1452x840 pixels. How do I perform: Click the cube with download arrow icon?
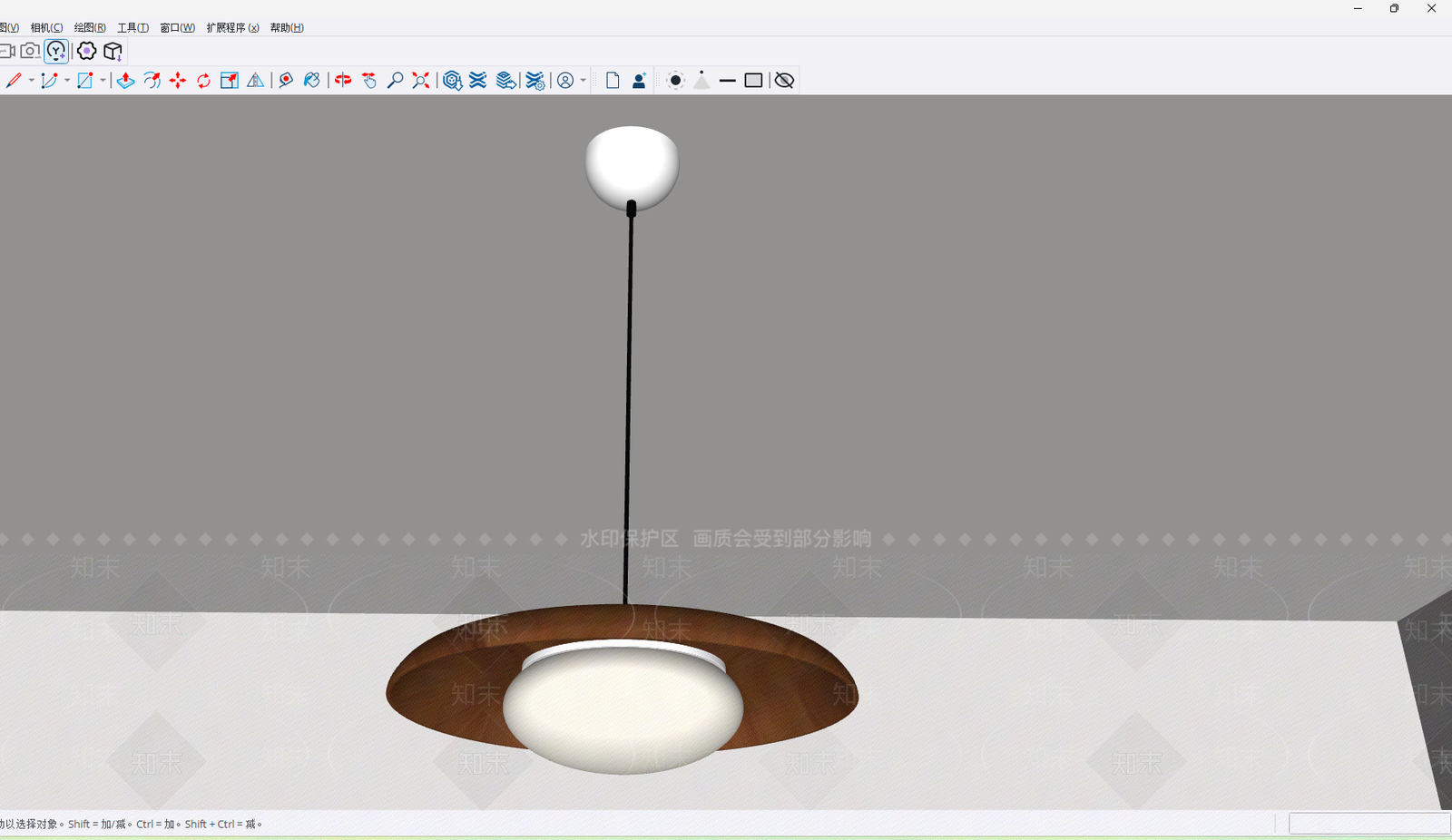113,51
